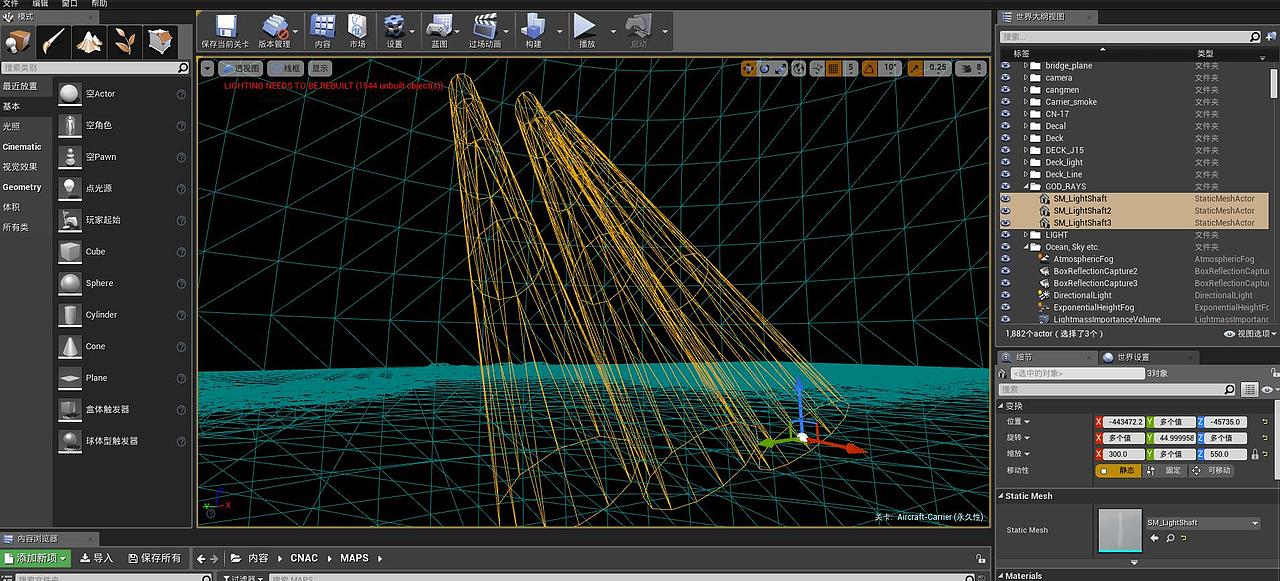
Task: Open Landscape mode mountain icon
Action: pos(89,41)
